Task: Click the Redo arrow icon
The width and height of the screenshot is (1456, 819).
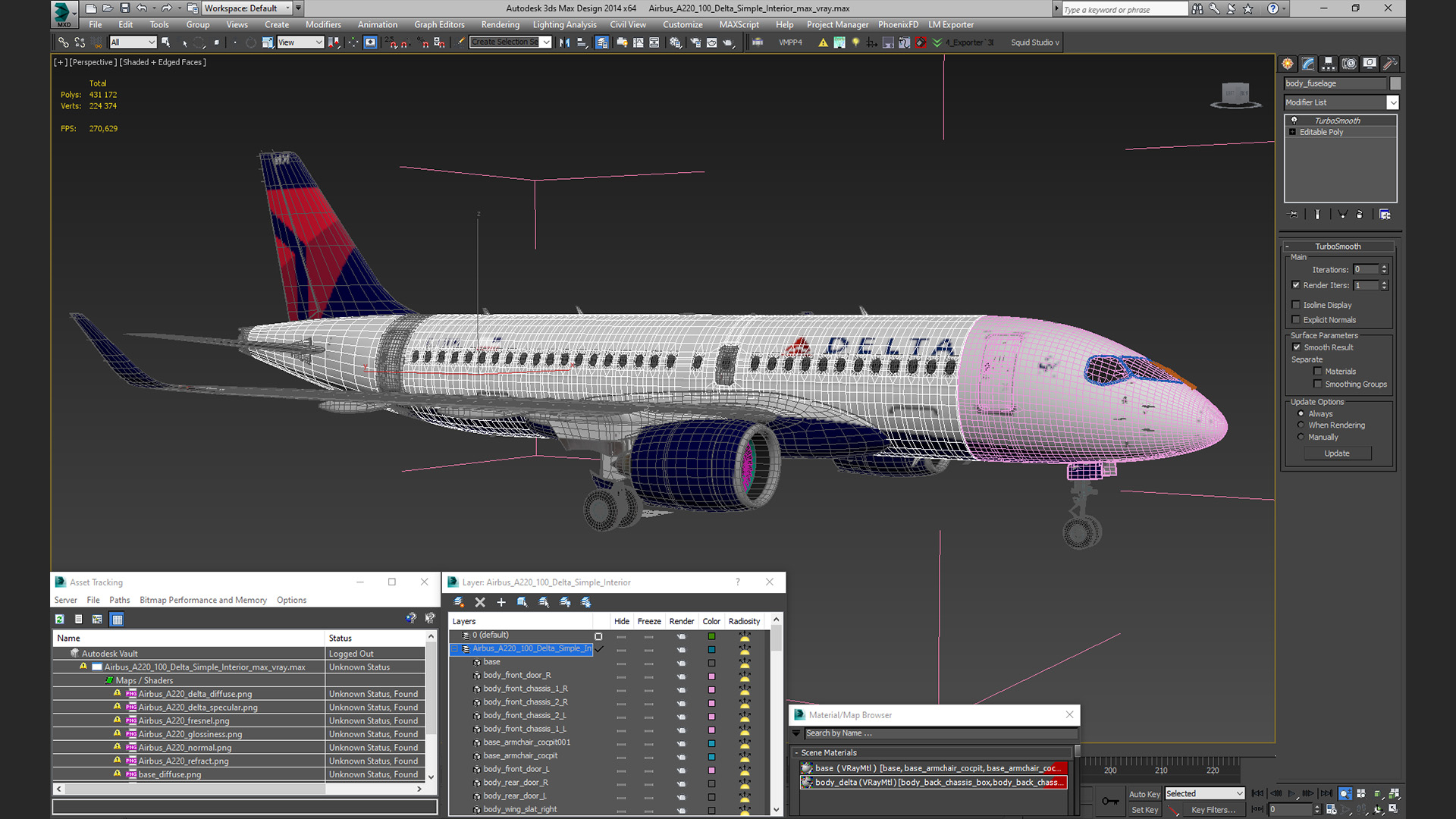Action: click(166, 8)
